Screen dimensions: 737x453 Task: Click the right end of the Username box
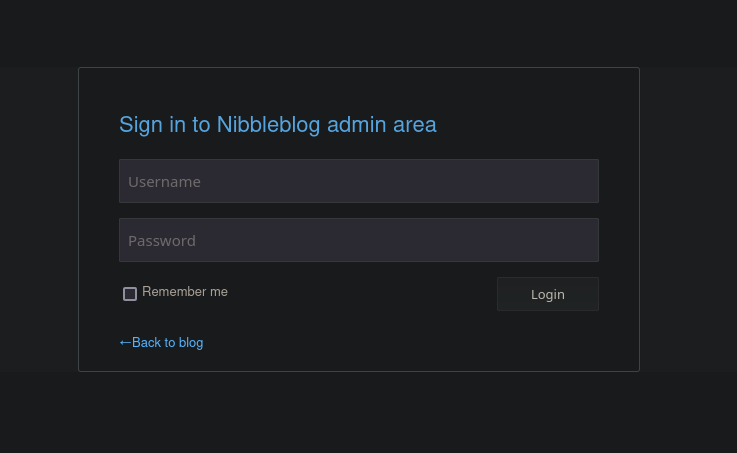[580, 181]
